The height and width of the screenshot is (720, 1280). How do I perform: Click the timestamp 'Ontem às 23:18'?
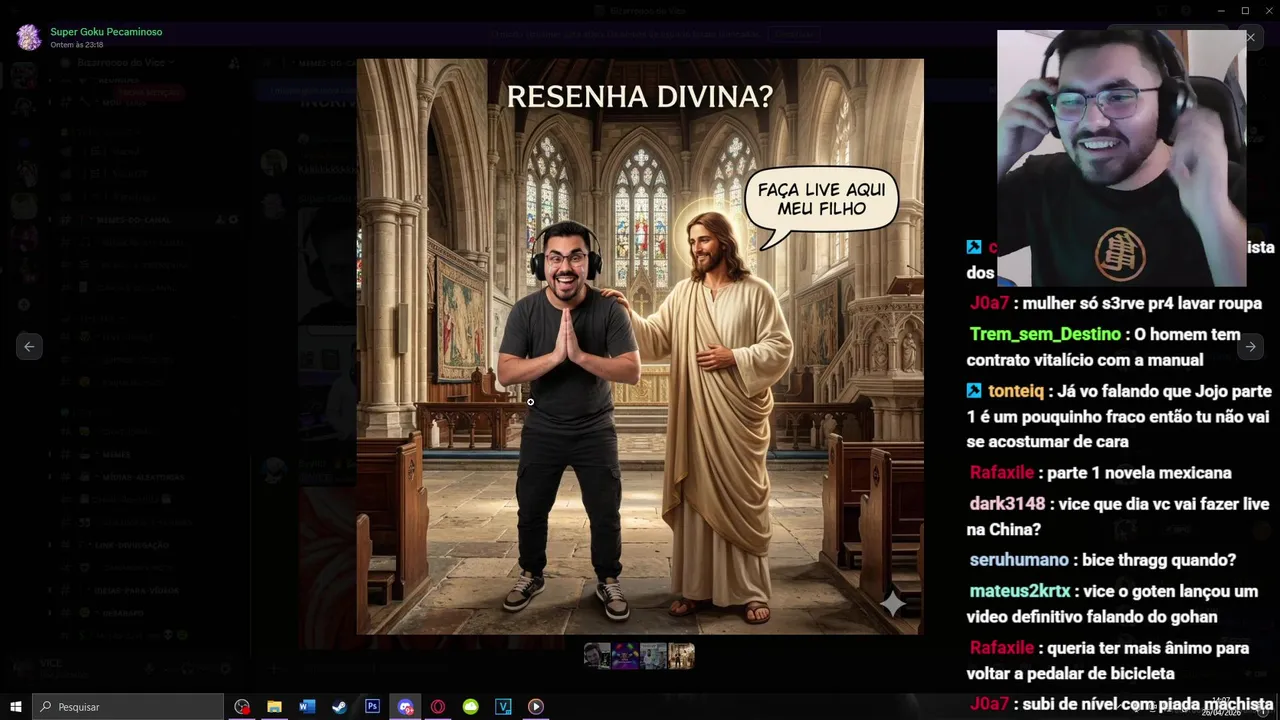(x=77, y=45)
